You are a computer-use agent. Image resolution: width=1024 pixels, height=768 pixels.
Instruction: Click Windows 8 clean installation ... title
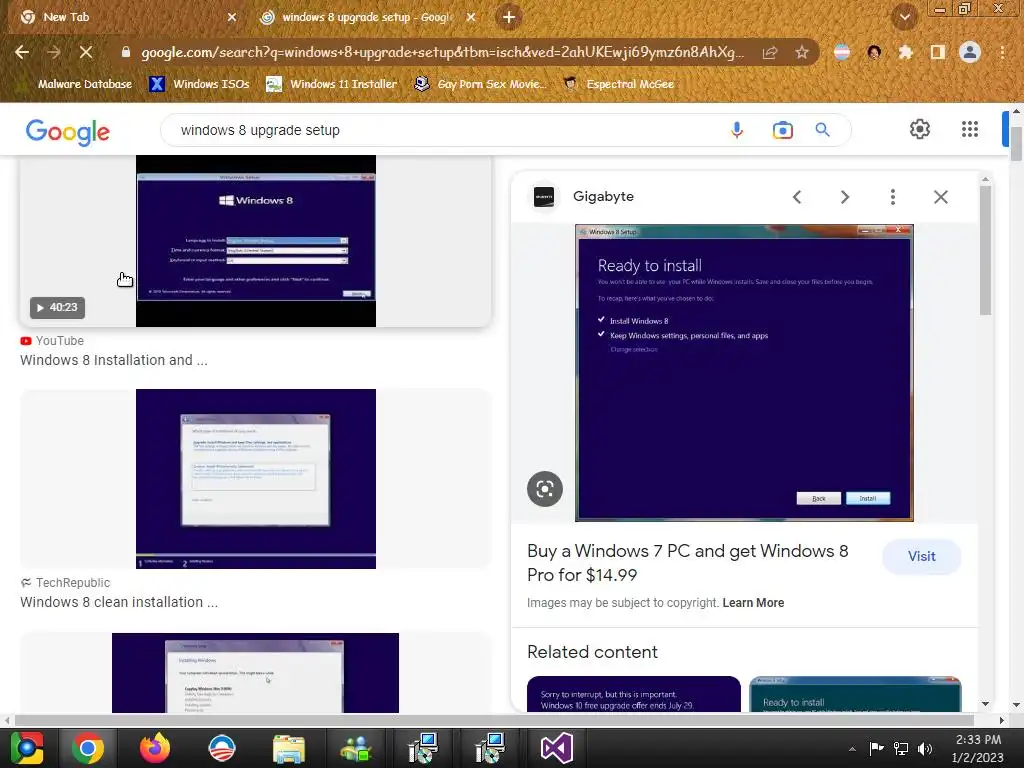[x=119, y=602]
